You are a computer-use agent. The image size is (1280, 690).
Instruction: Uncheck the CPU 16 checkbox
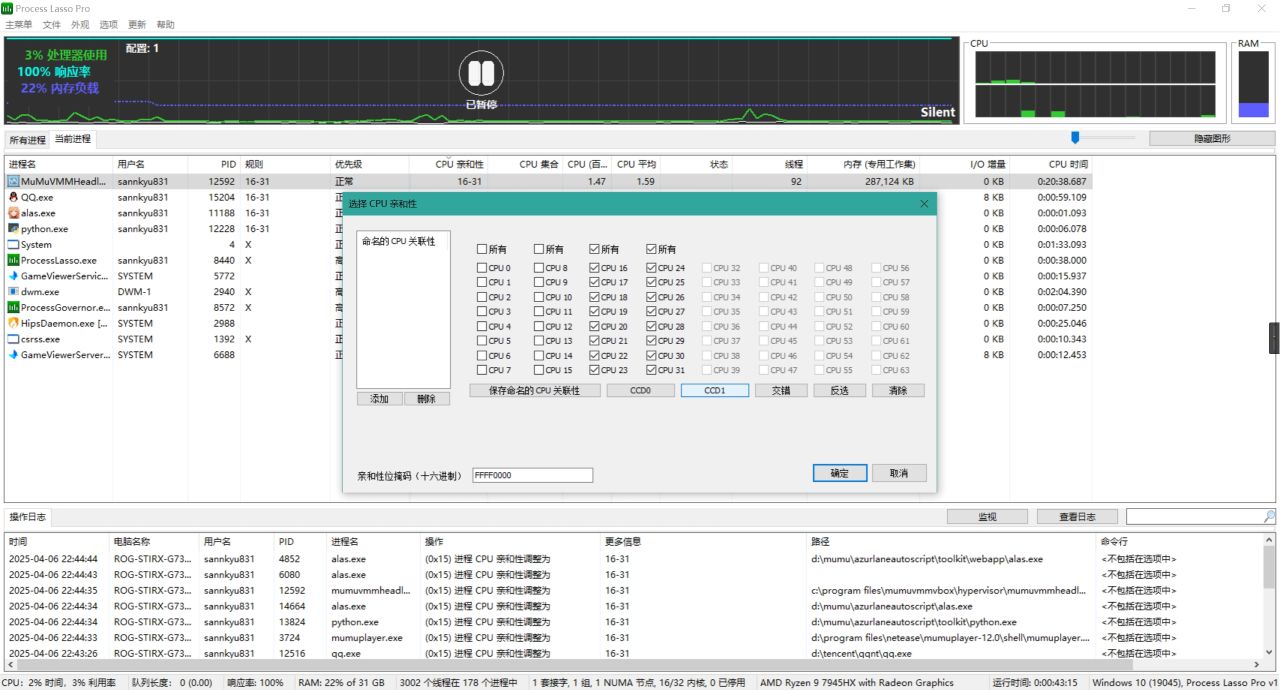(x=595, y=268)
